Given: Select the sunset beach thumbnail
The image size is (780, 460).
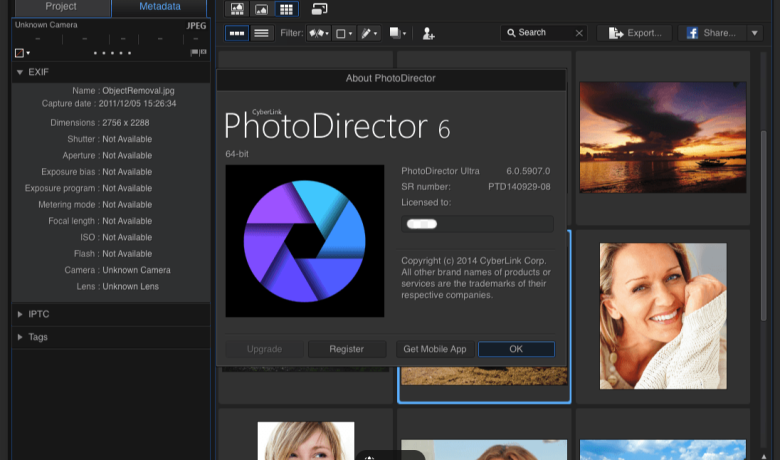Looking at the screenshot, I should pyautogui.click(x=663, y=138).
